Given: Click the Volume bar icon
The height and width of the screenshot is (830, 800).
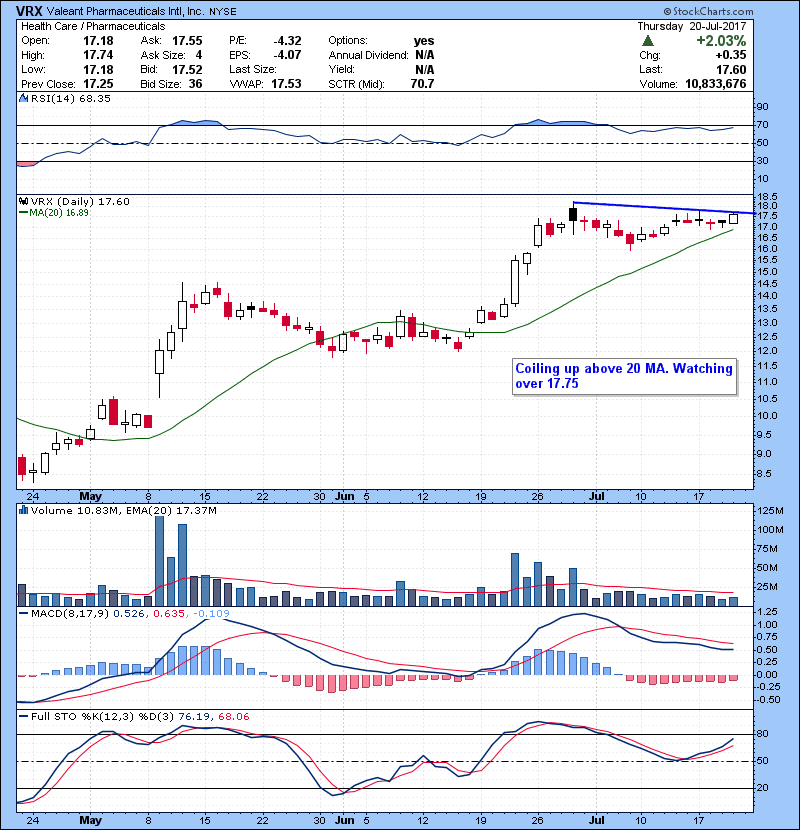Looking at the screenshot, I should [23, 510].
